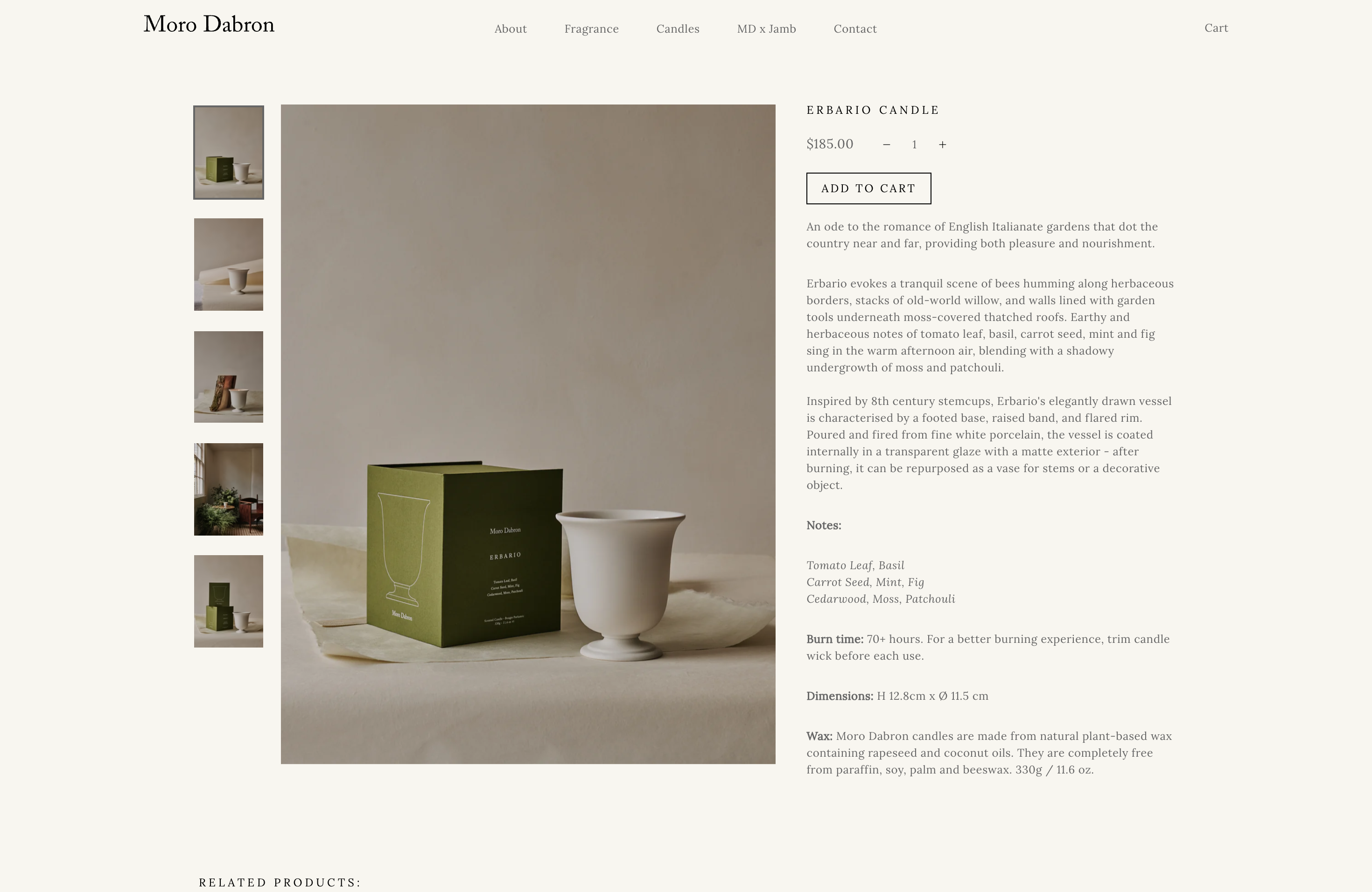
Task: Add Erbario Candle to cart
Action: pyautogui.click(x=868, y=188)
